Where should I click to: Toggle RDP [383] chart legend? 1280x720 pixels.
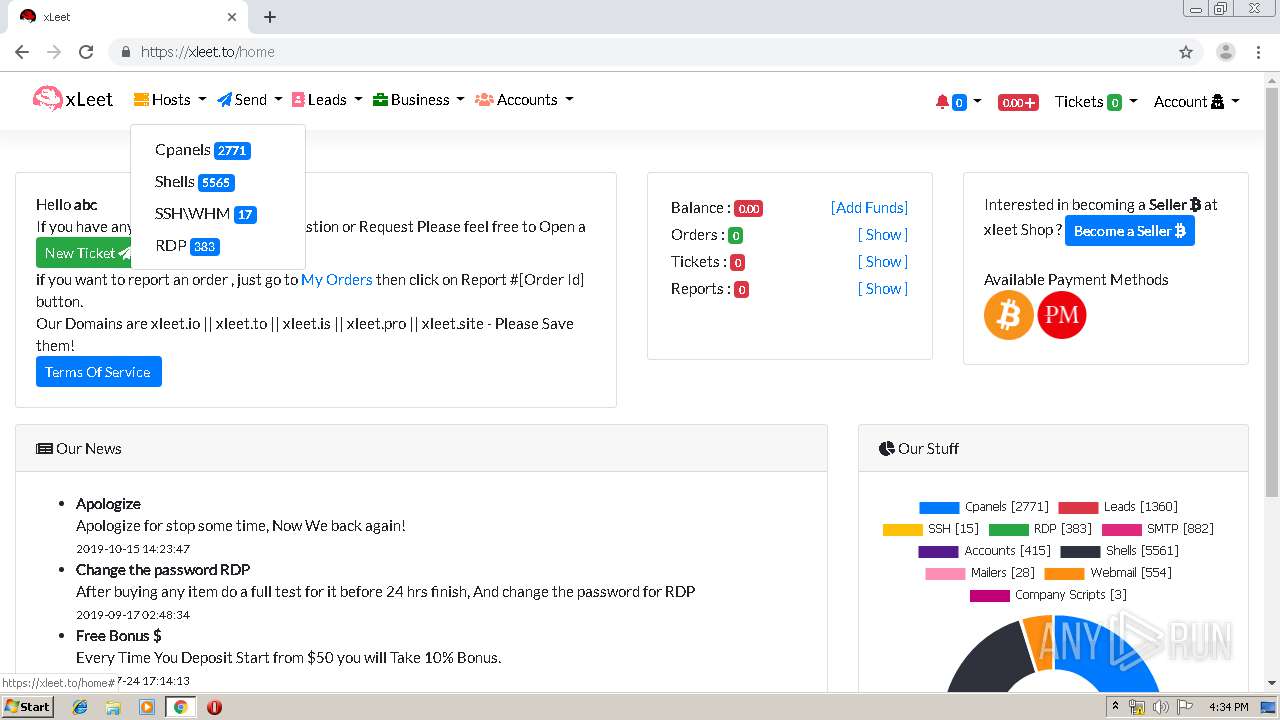click(1040, 529)
